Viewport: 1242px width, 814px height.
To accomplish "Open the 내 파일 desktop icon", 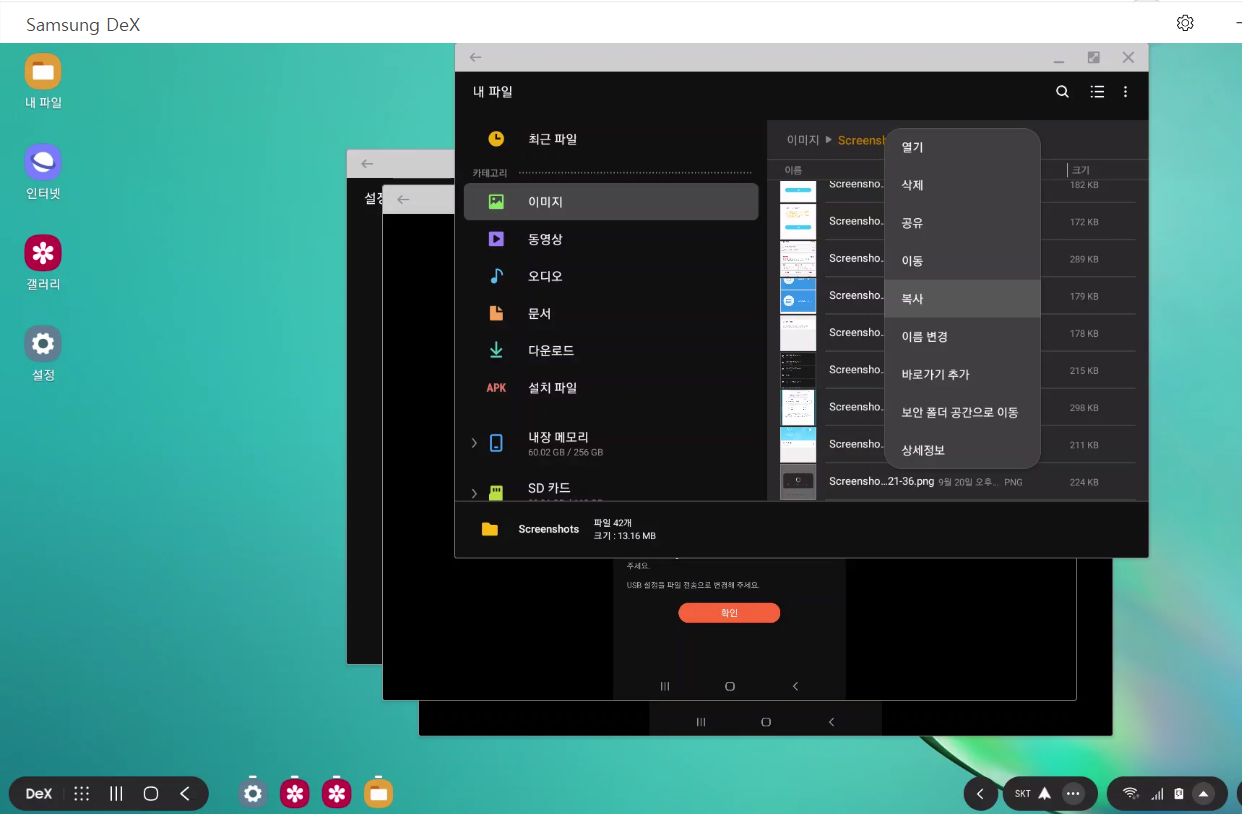I will point(43,81).
